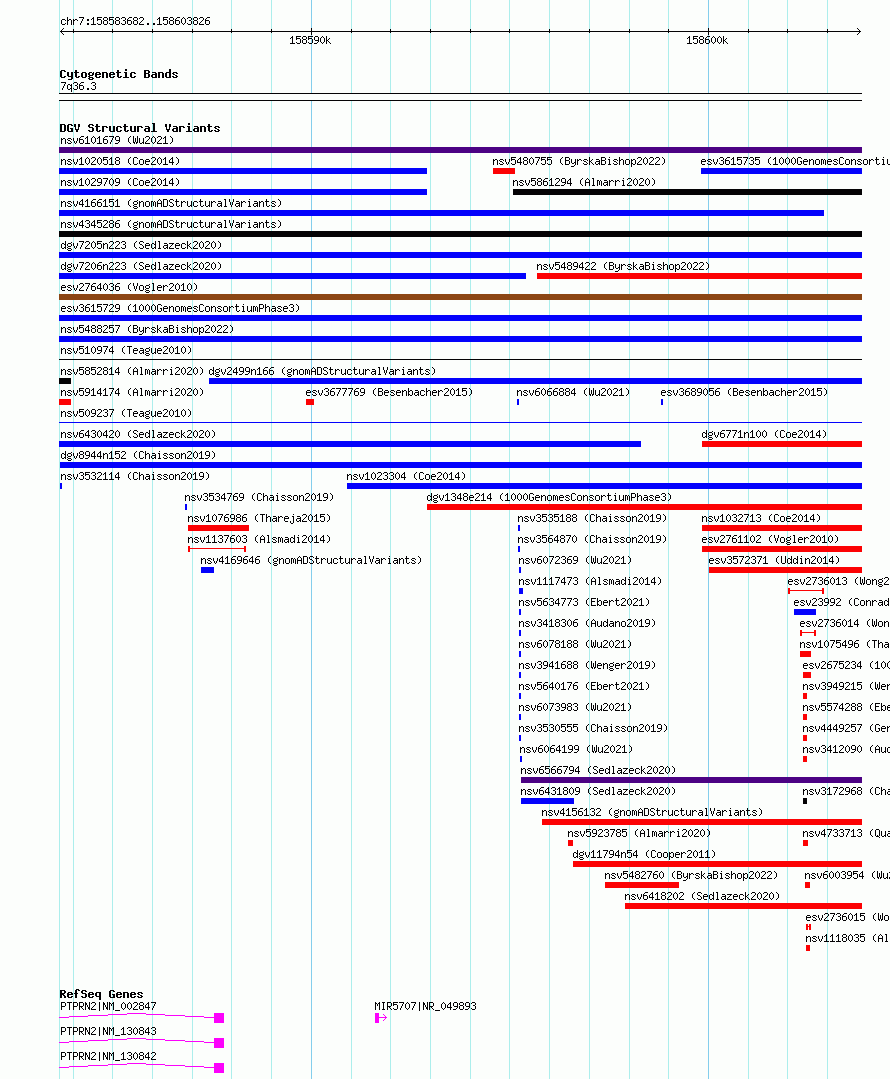Click dgv8944n152 (Chaisson2019) label

(x=138, y=456)
